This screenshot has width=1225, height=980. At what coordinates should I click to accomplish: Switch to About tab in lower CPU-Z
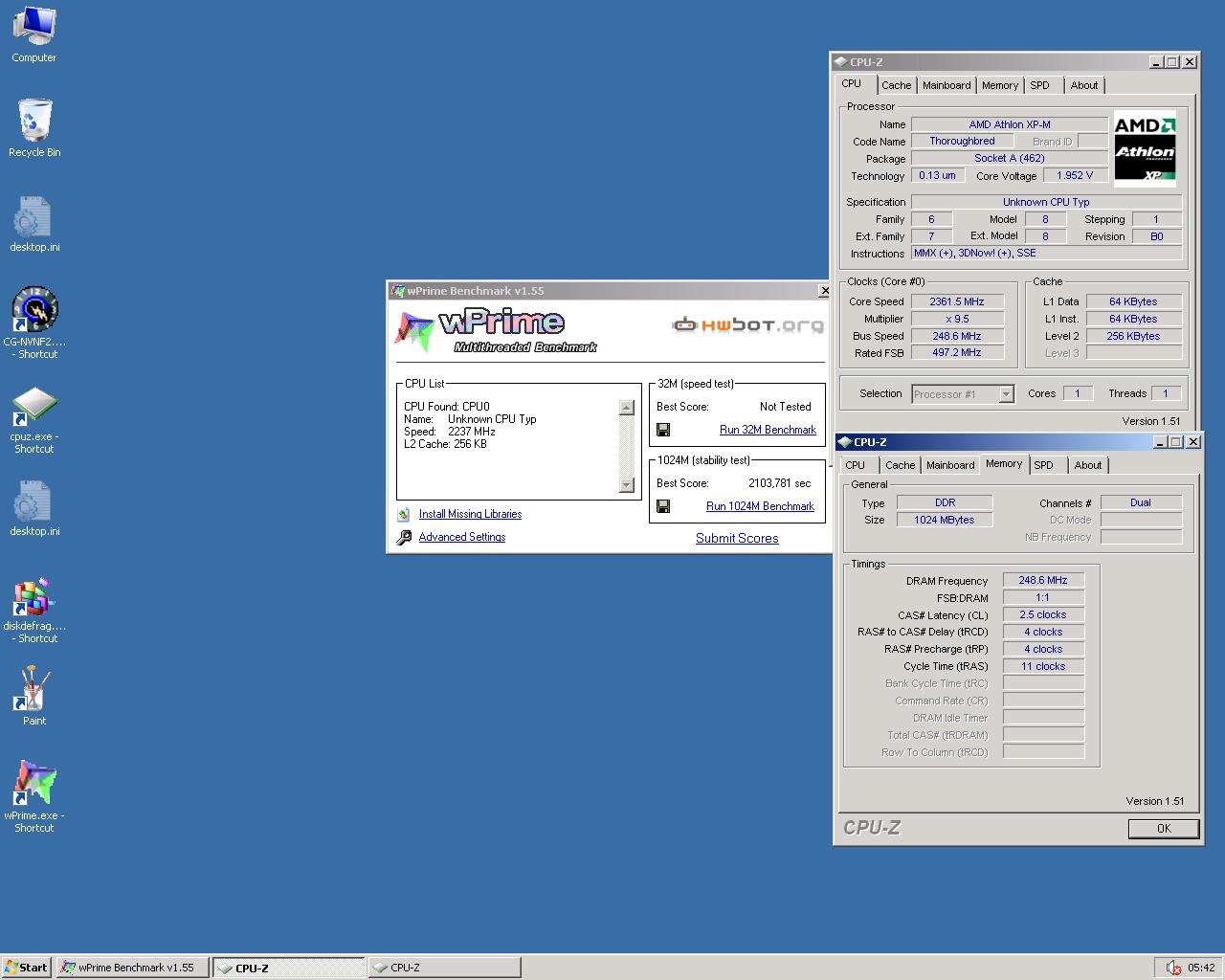point(1088,465)
